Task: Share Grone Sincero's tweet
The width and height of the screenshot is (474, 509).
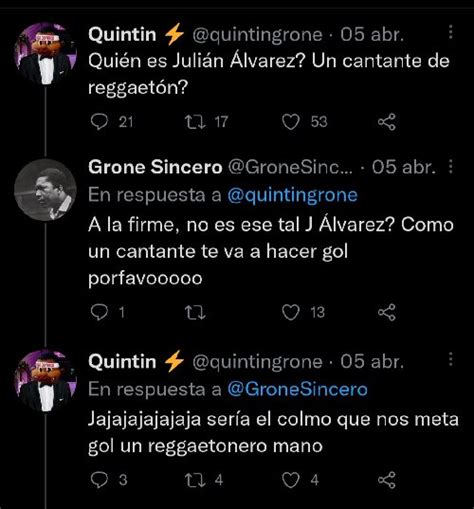Action: point(387,312)
